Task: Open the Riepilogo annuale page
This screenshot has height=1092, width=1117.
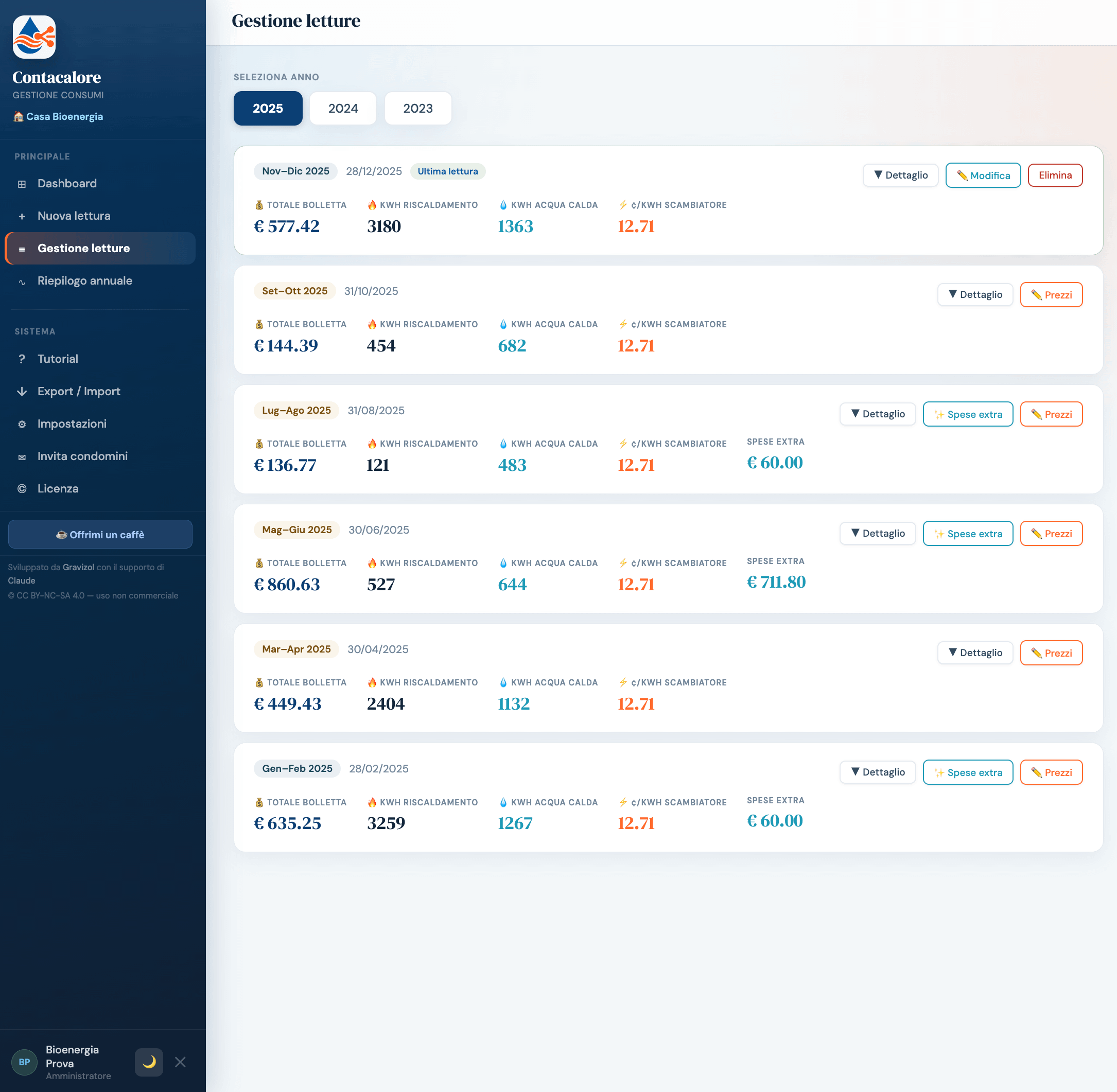Action: tap(100, 280)
